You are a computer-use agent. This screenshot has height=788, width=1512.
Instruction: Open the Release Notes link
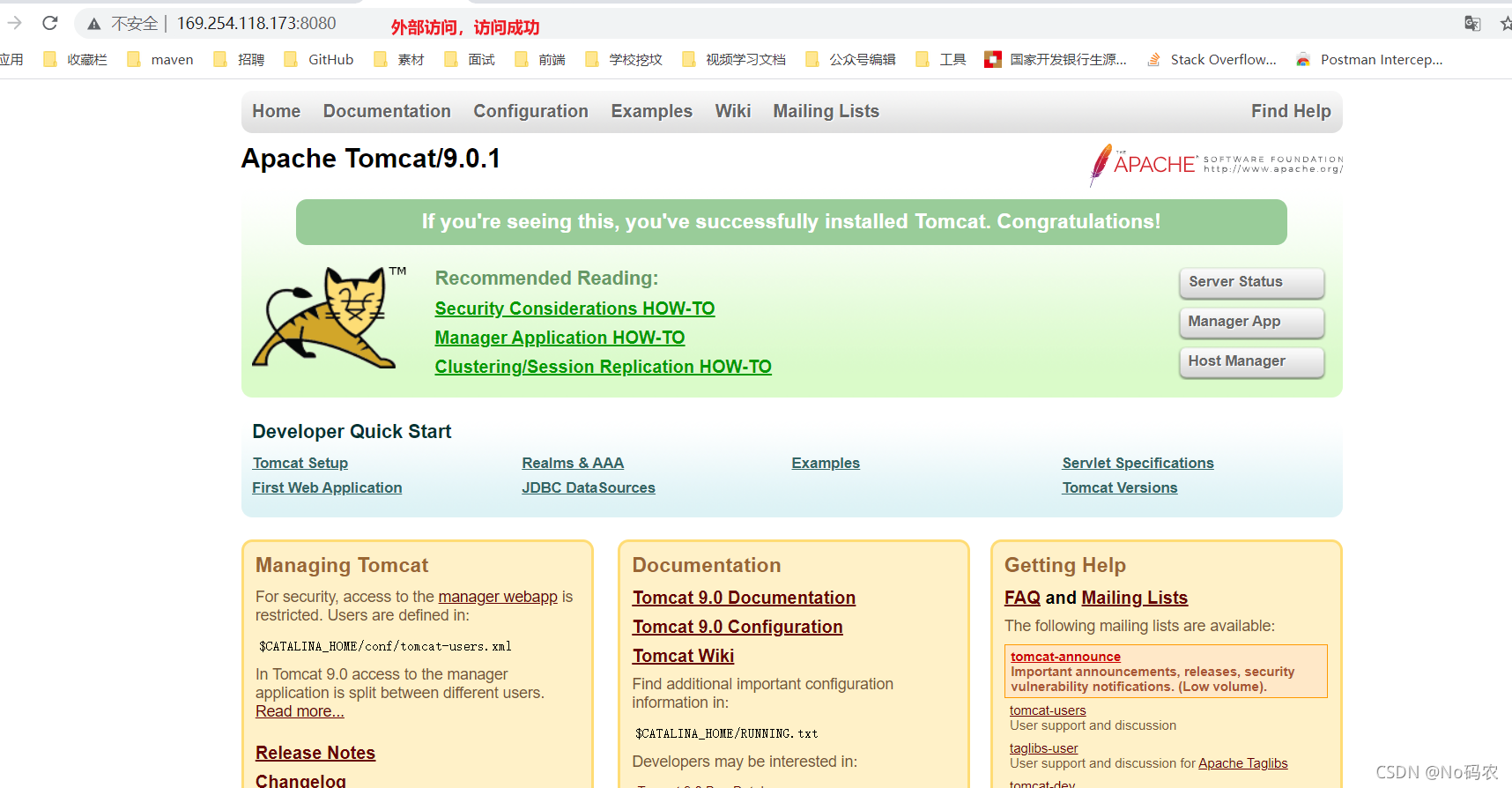[x=315, y=753]
